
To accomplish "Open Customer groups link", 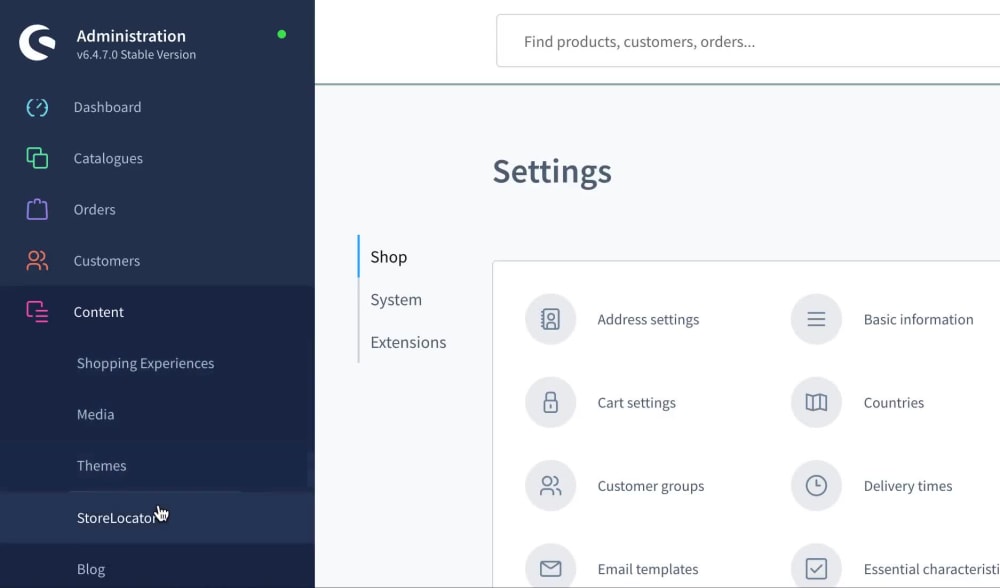I will [651, 486].
